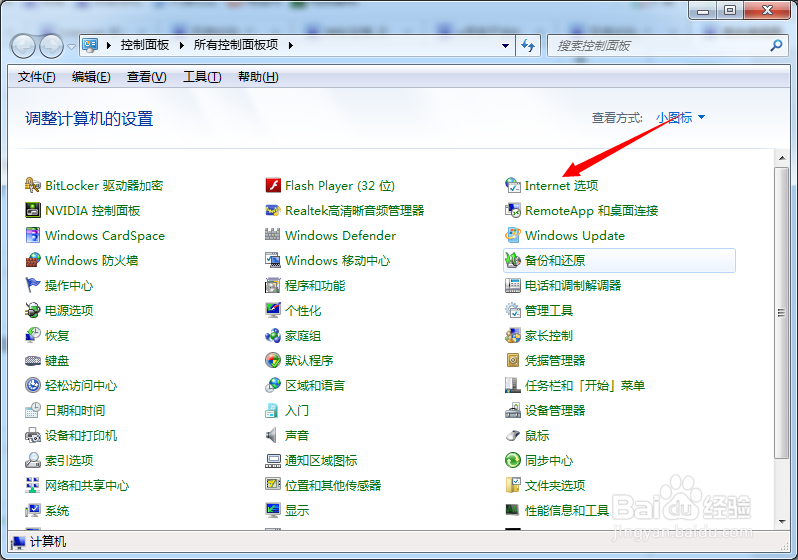Open the 查看方式 小图标 dropdown
This screenshot has height=560, width=798.
click(x=680, y=118)
